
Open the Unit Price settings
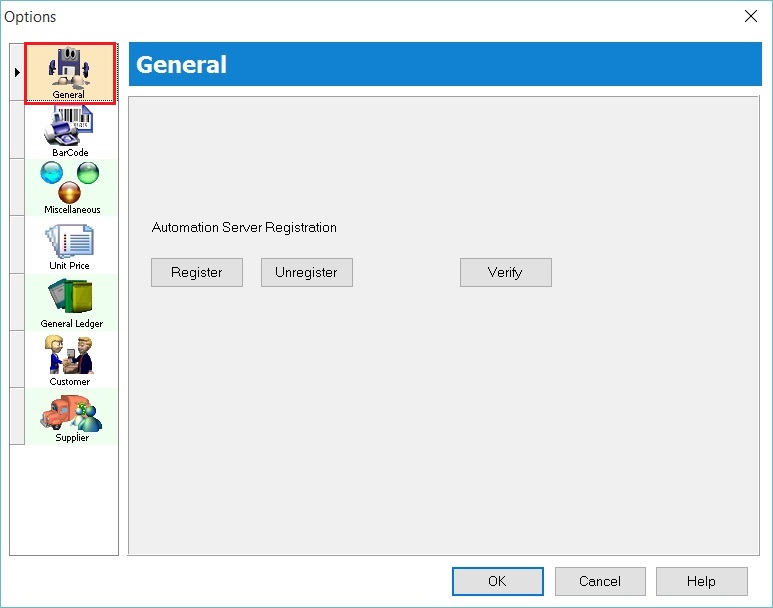point(70,244)
